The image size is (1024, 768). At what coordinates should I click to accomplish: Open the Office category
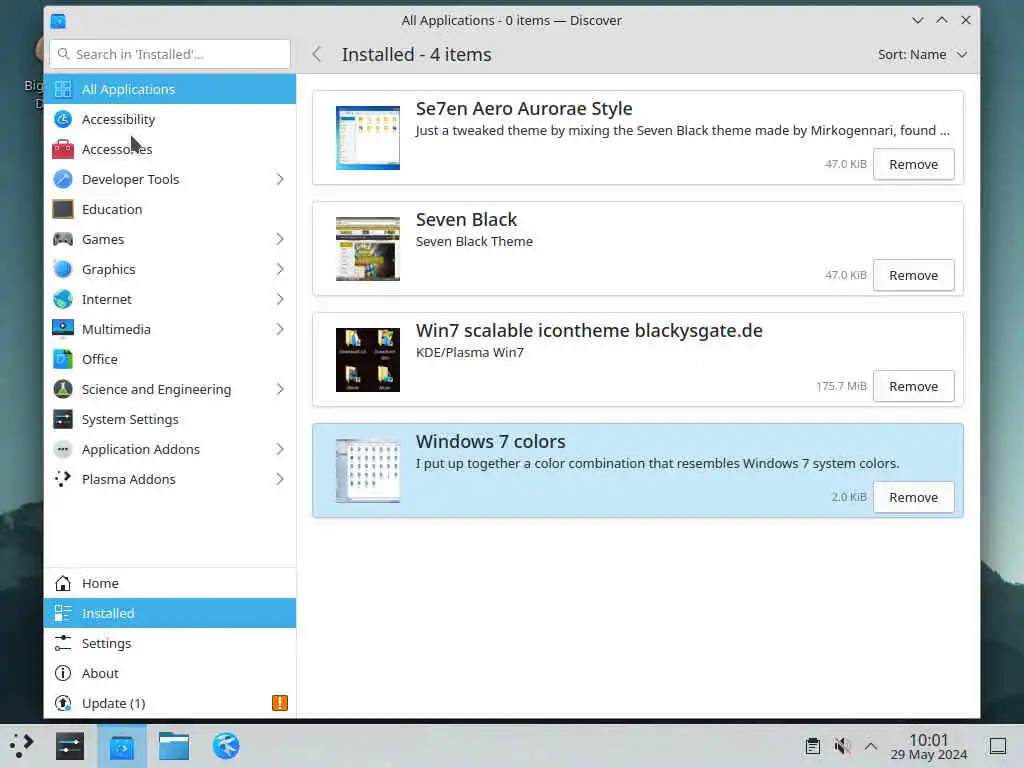tap(170, 359)
